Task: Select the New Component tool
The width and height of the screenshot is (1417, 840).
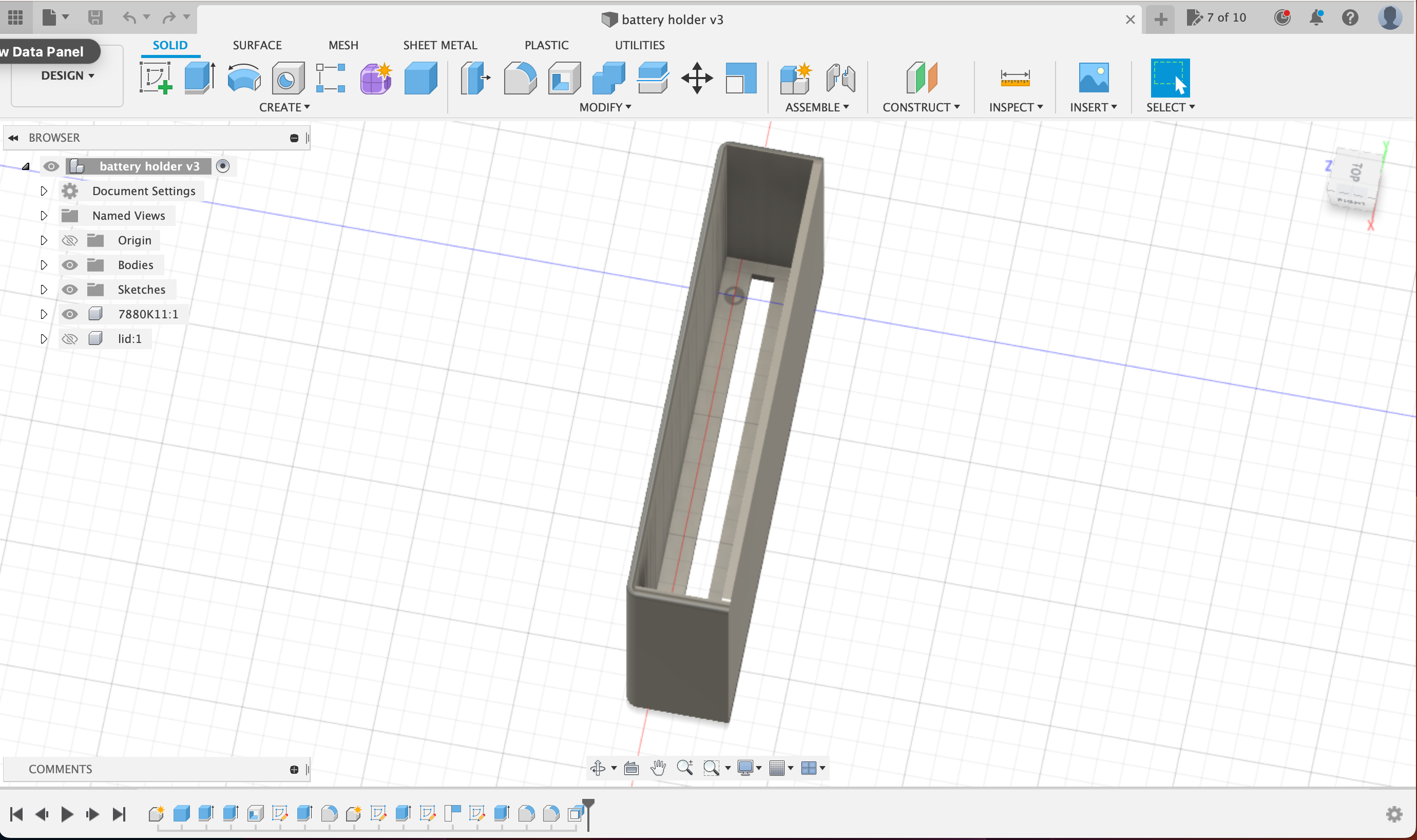Action: click(796, 78)
